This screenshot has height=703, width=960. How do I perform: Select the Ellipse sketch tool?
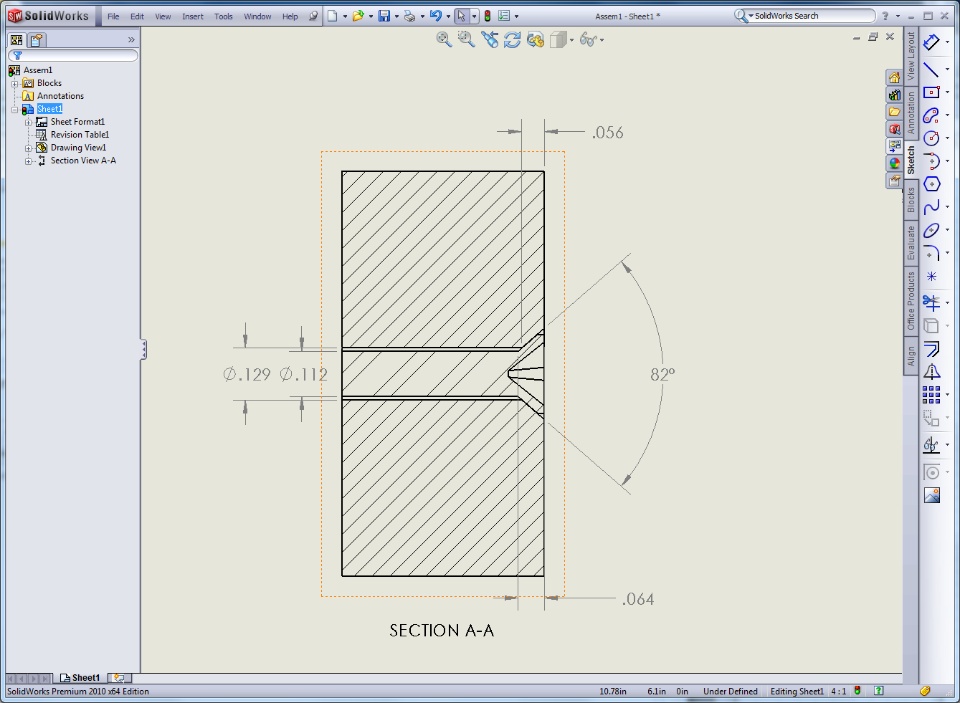(x=931, y=230)
